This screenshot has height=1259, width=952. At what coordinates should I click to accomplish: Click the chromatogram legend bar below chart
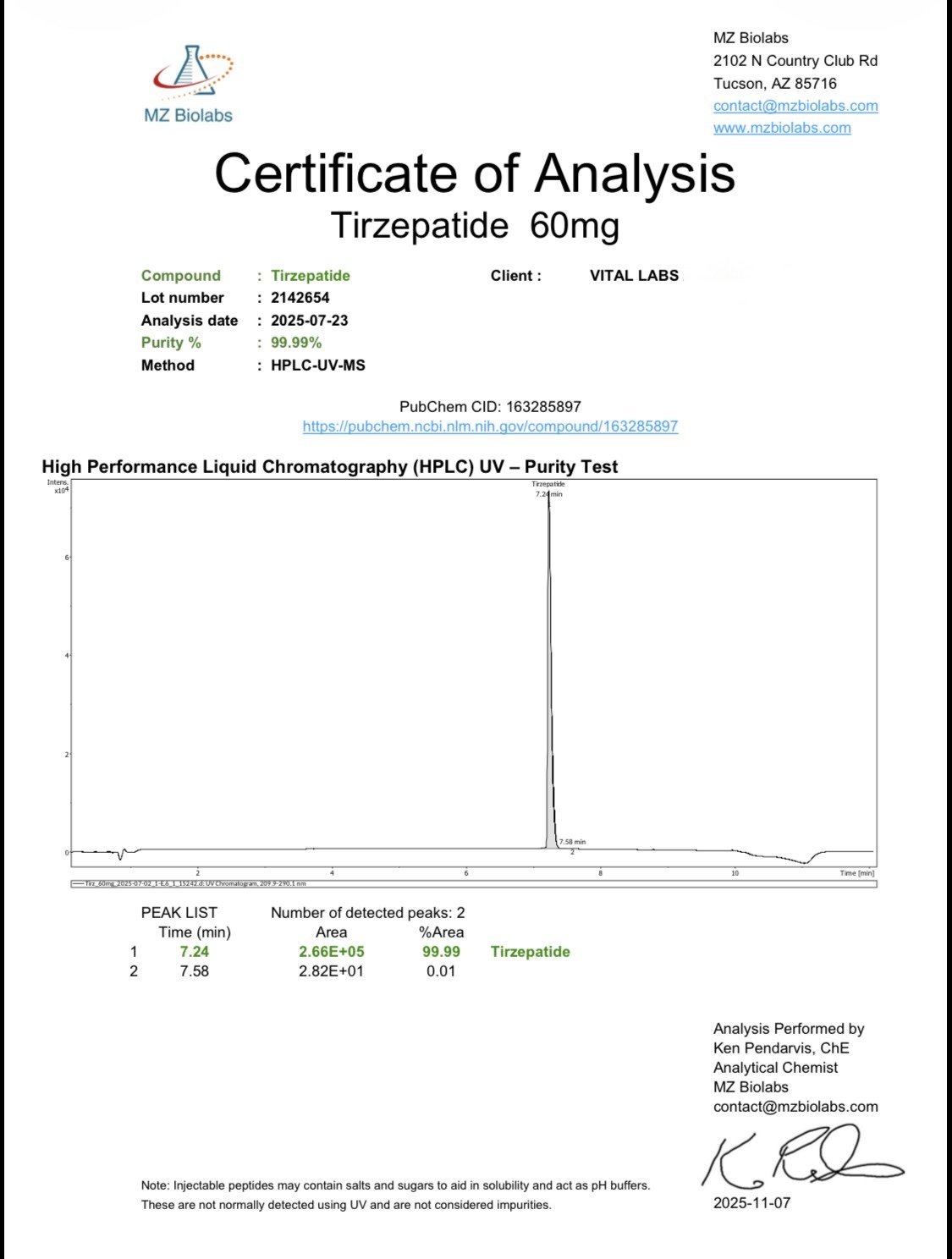point(473,883)
